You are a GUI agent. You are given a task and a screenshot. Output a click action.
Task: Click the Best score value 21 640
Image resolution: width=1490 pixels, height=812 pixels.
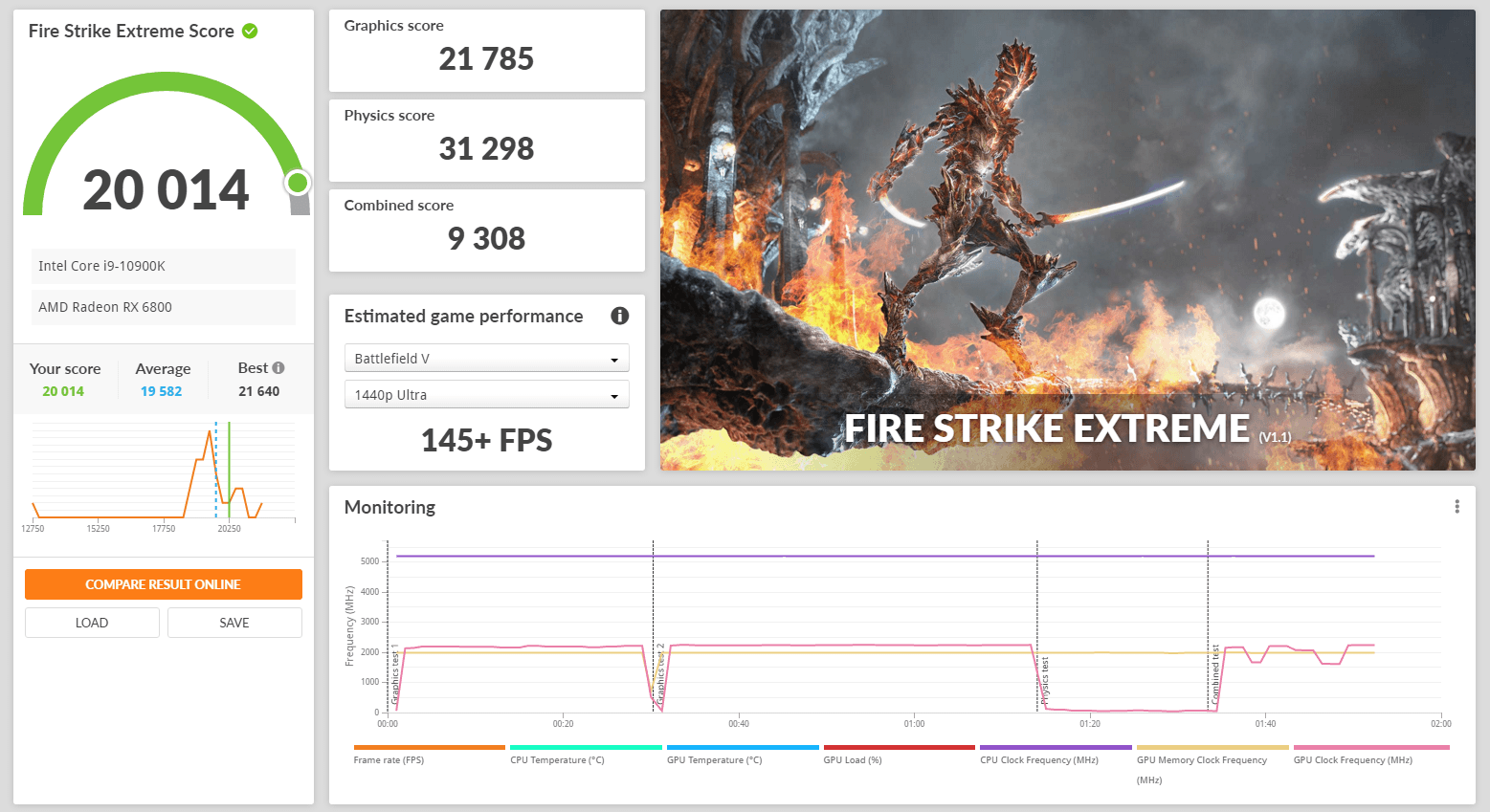click(259, 391)
